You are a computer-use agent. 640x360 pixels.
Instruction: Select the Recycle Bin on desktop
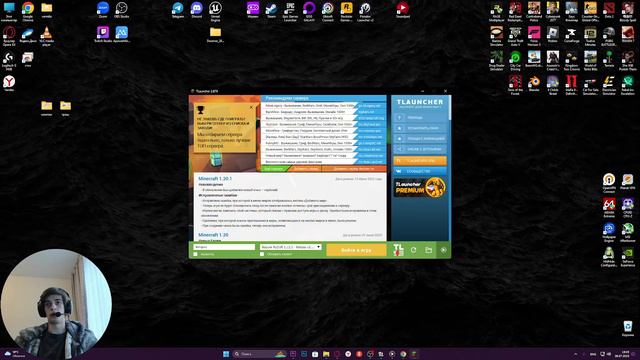pyautogui.click(x=628, y=329)
